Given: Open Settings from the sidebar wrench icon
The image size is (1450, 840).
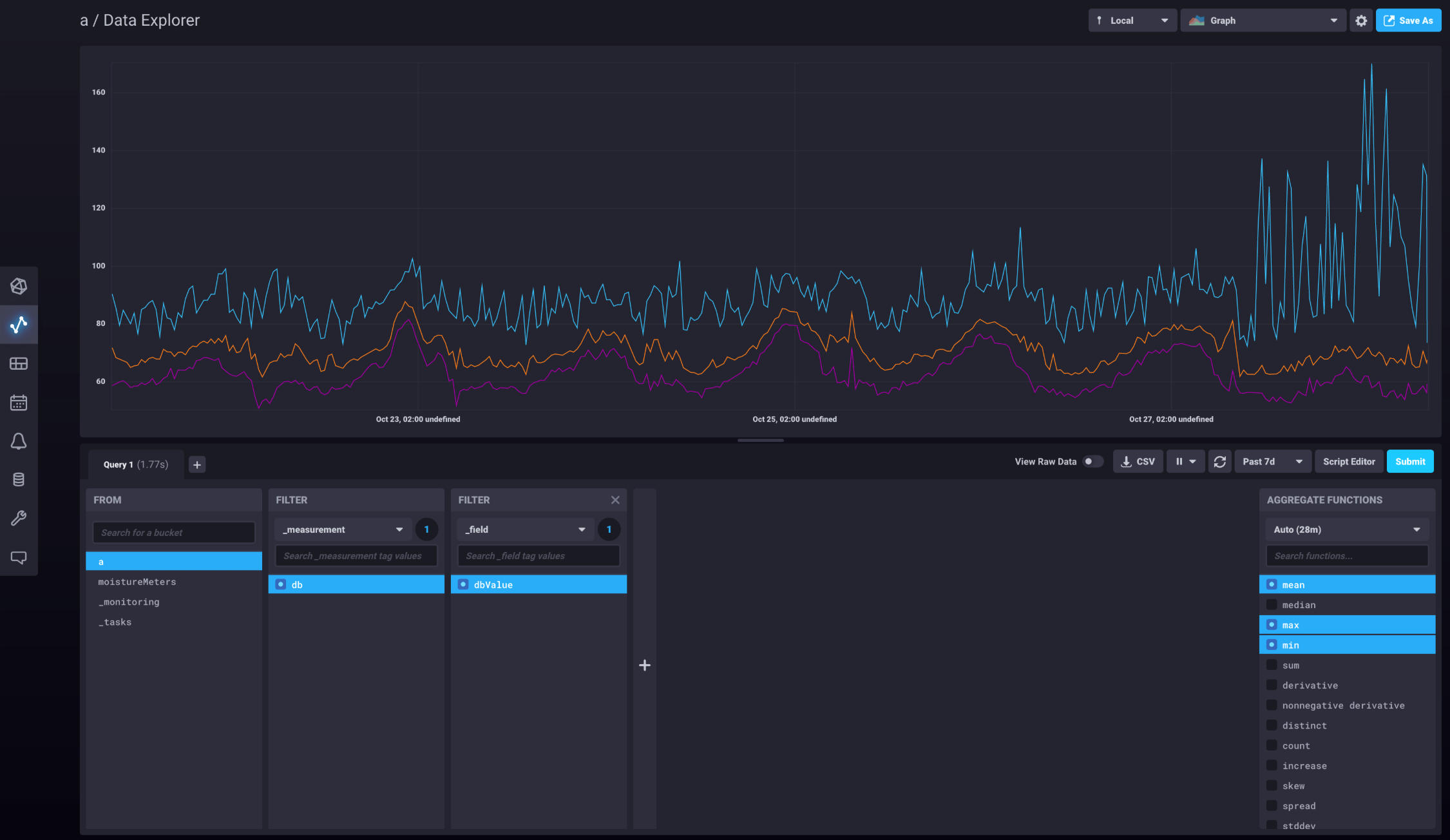Looking at the screenshot, I should click(x=19, y=518).
